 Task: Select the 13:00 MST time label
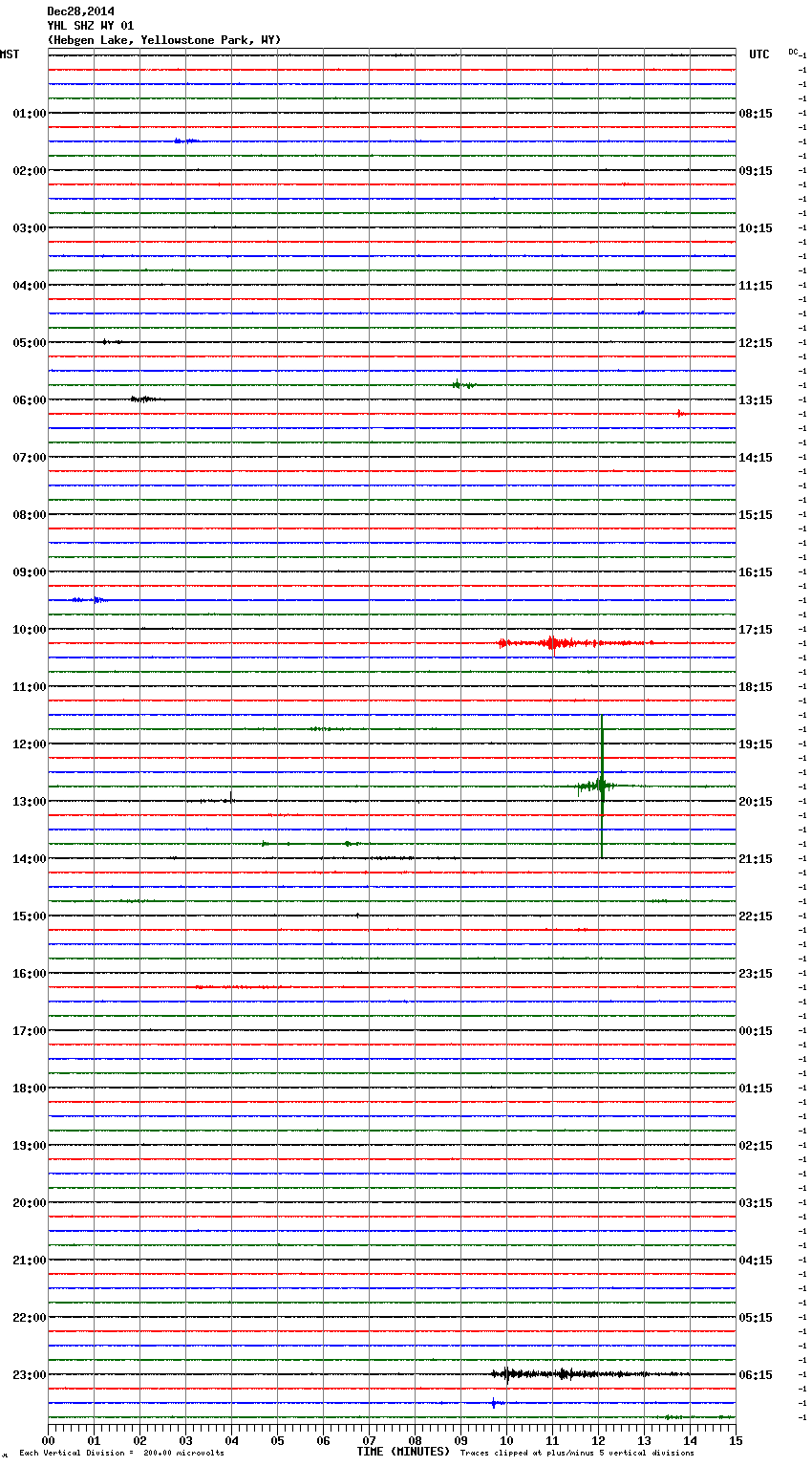coord(29,802)
